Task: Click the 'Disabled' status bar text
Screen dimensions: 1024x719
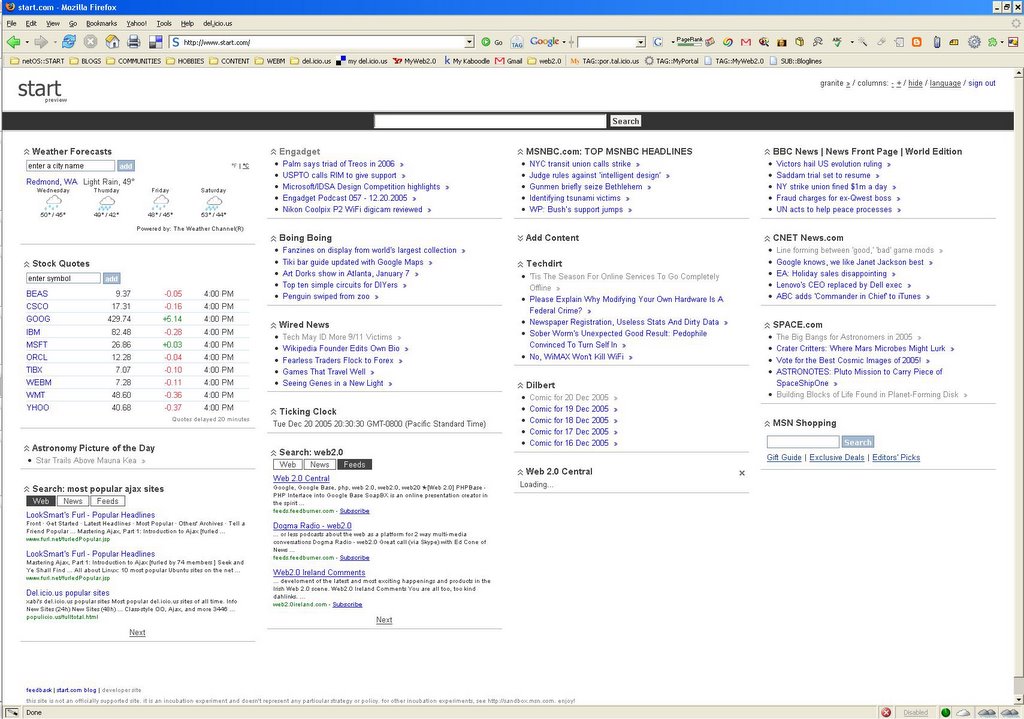Action: [x=915, y=712]
